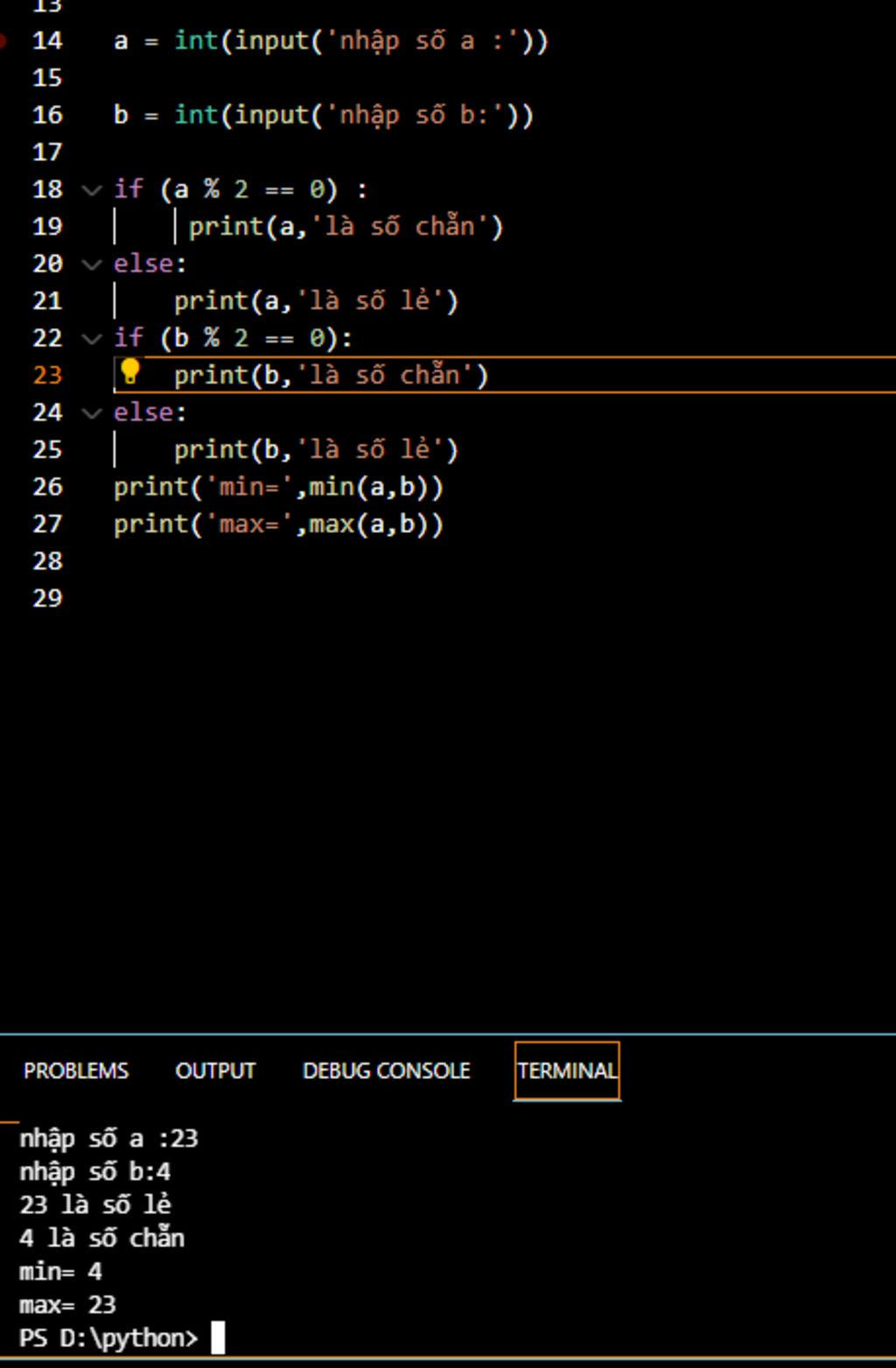Click the 'if (b % 2 == 0):' statement
This screenshot has height=1368, width=896.
[x=234, y=339]
